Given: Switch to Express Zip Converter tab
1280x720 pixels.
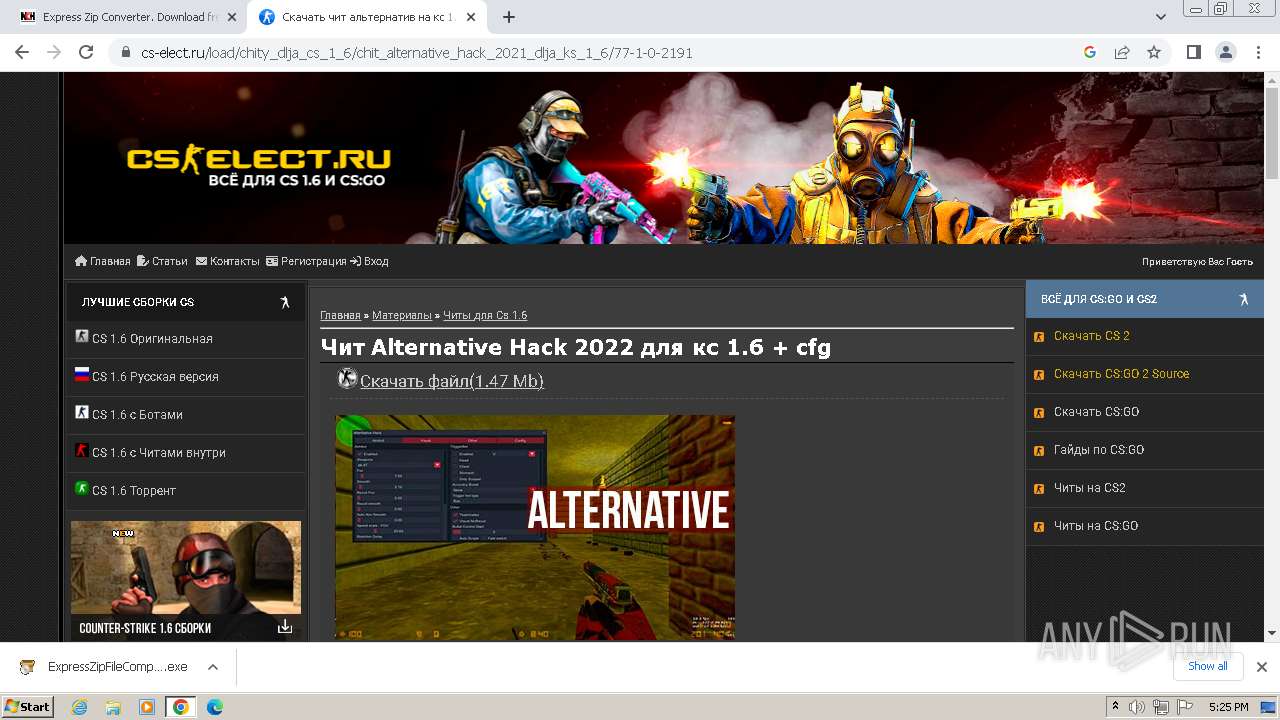Looking at the screenshot, I should pos(125,17).
